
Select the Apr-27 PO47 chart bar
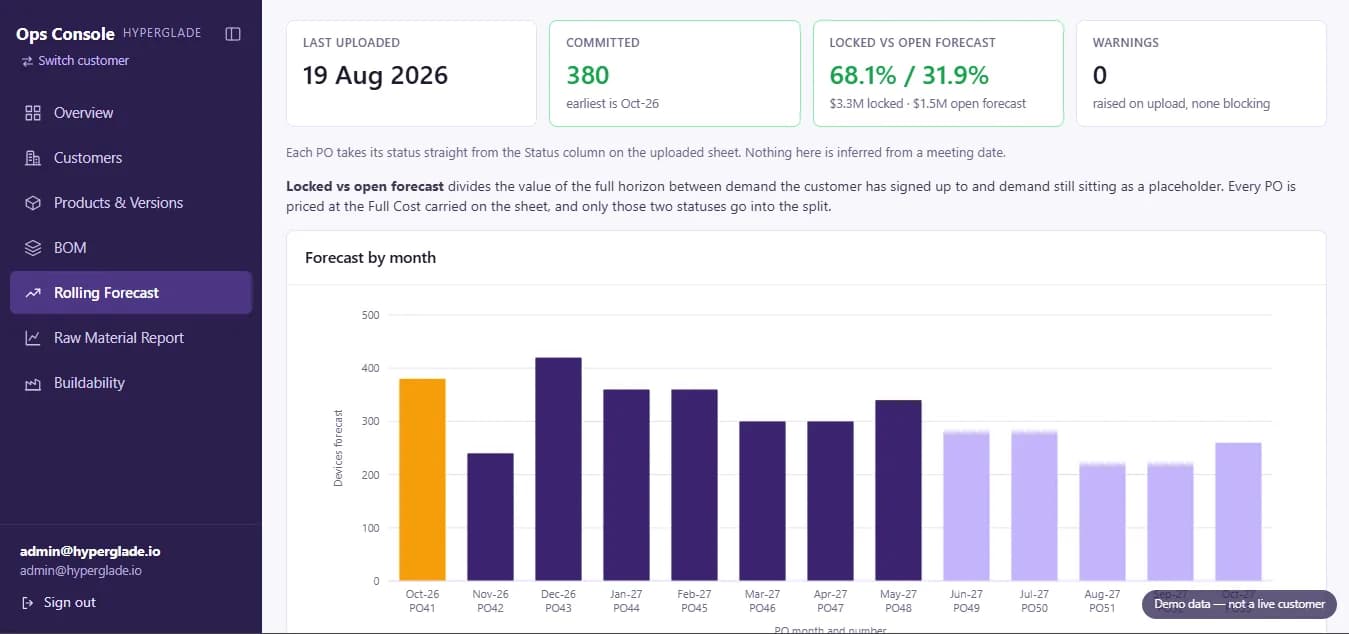(x=830, y=501)
